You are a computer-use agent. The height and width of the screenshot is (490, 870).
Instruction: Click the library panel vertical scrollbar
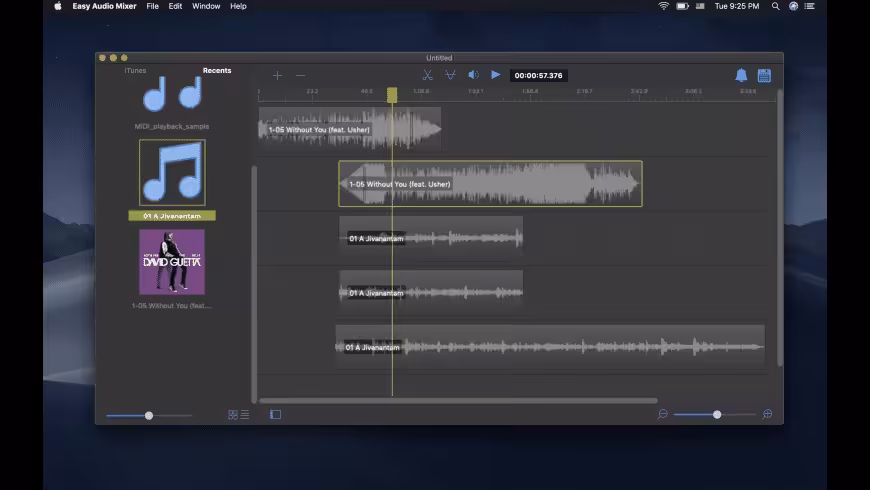coord(254,284)
